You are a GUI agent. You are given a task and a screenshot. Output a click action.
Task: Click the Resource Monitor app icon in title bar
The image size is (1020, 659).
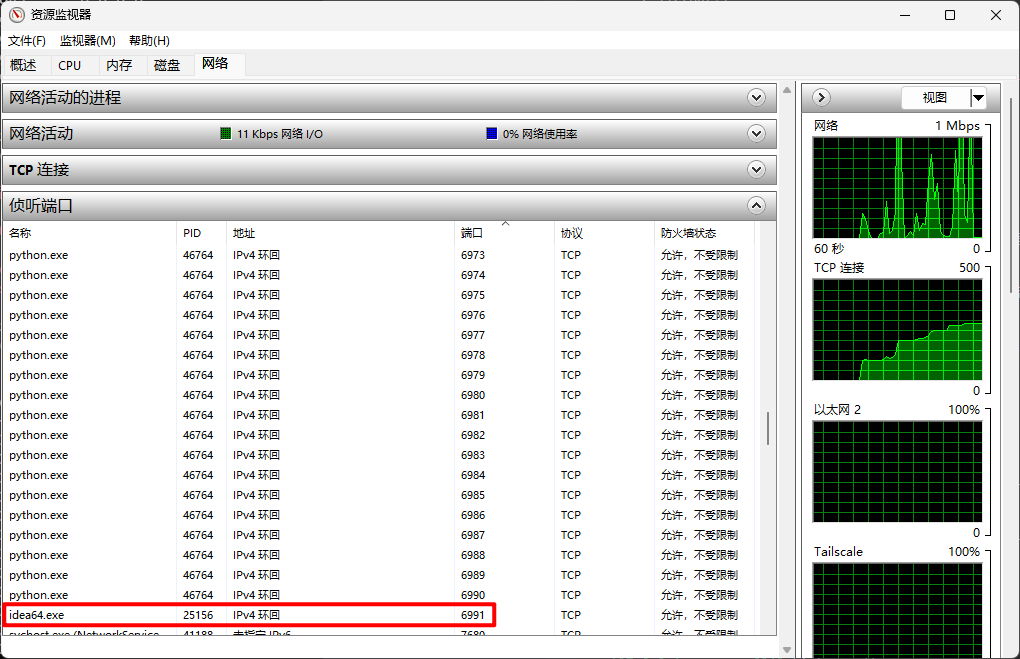(16, 15)
